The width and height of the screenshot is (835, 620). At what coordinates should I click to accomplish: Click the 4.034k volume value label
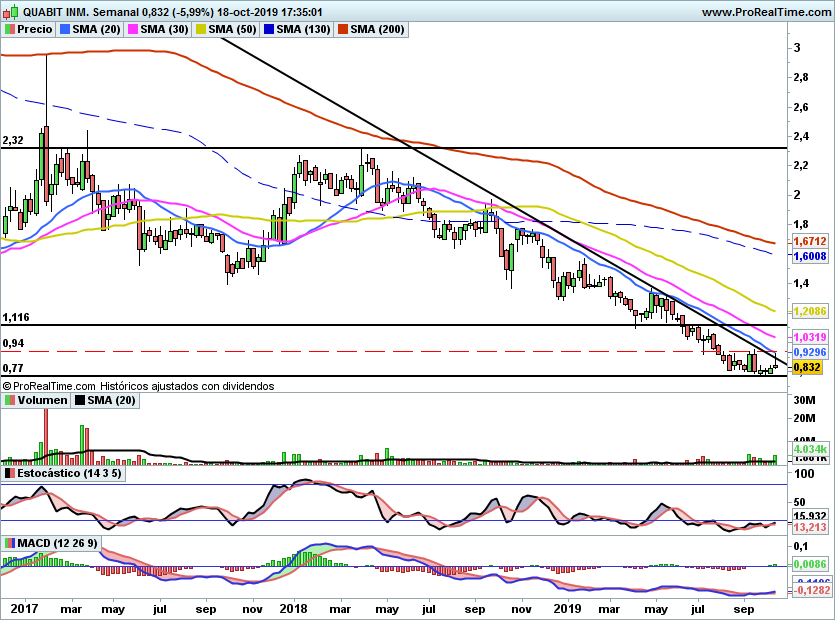click(x=810, y=448)
